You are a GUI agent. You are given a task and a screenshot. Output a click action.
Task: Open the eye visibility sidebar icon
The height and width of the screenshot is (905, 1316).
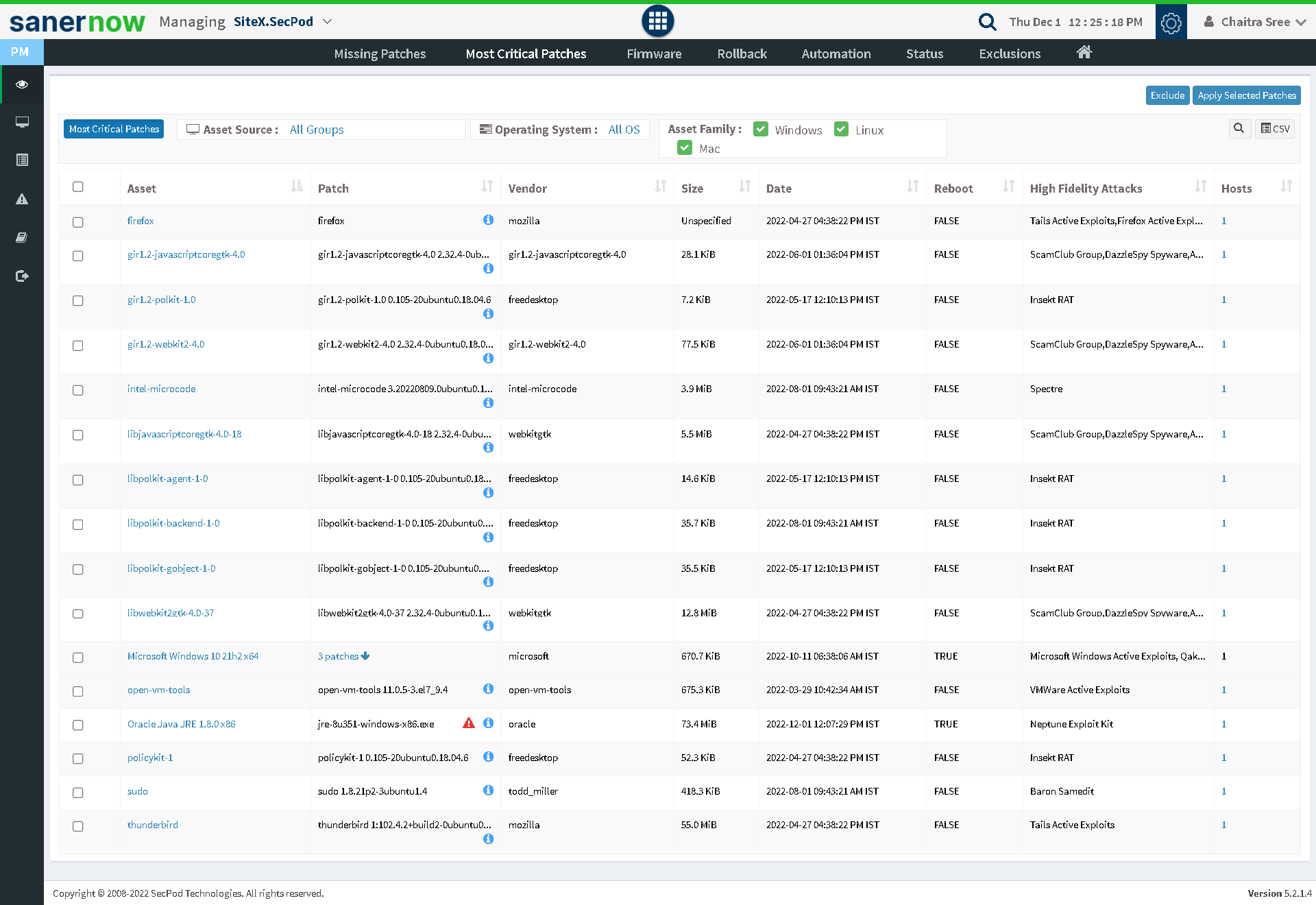pyautogui.click(x=22, y=84)
